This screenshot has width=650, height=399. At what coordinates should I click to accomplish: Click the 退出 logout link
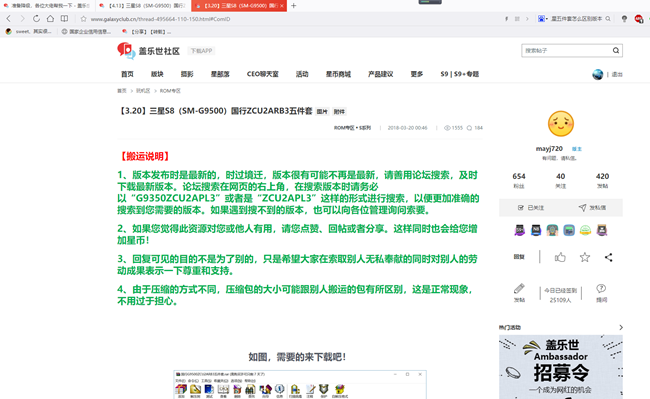[617, 75]
